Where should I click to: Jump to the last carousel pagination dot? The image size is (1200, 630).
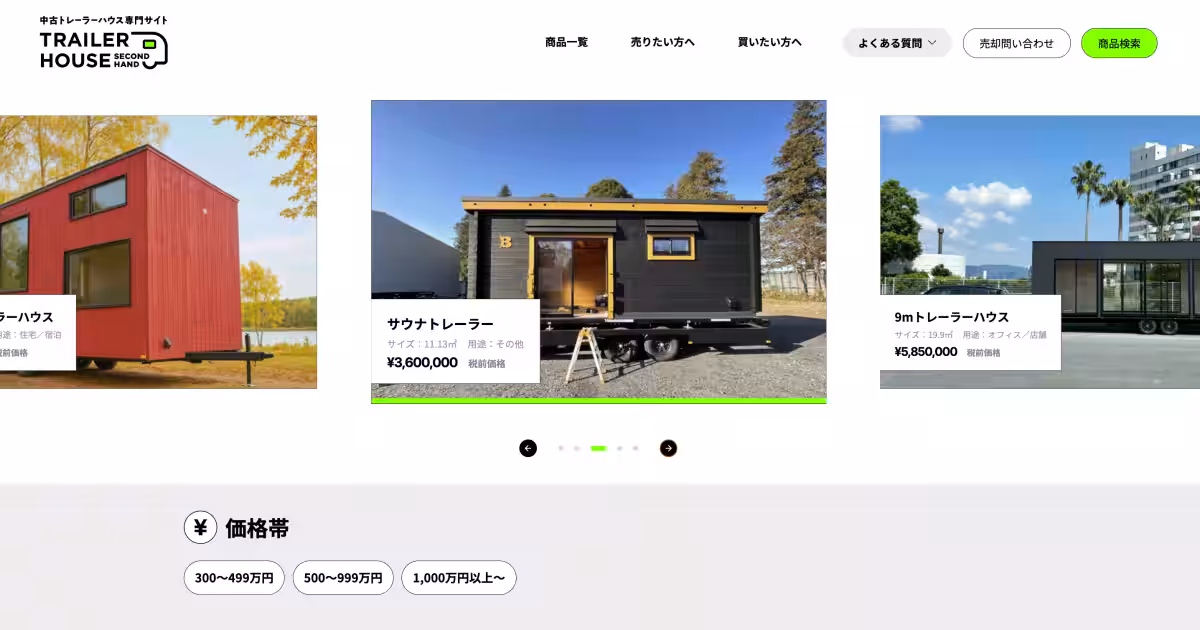(636, 448)
